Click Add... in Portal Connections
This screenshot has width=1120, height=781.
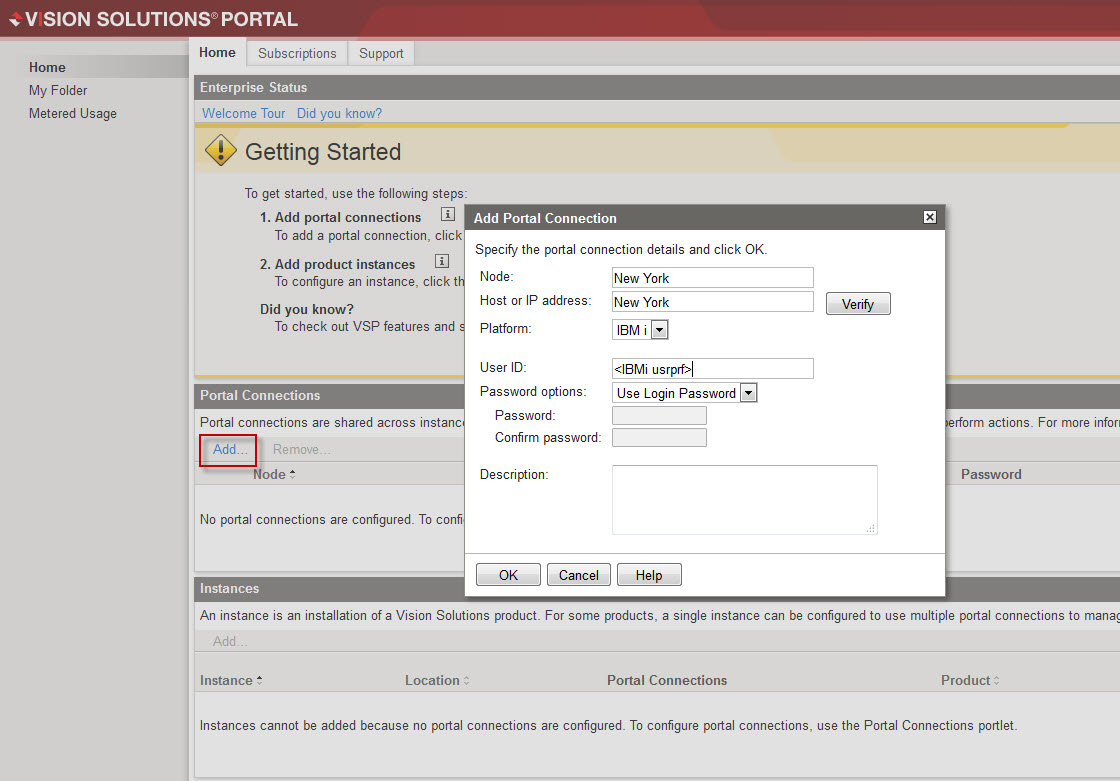[x=230, y=449]
